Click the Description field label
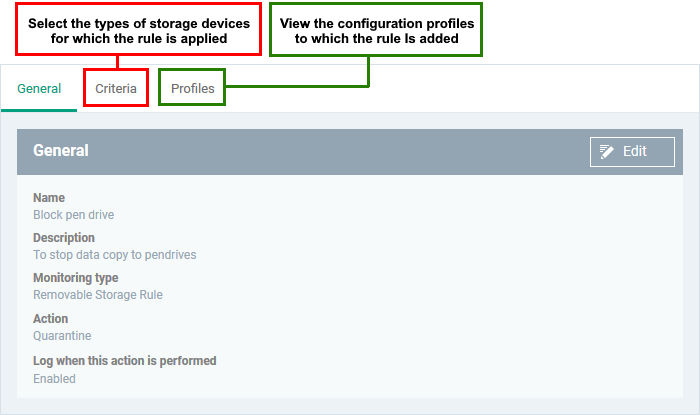 [64, 237]
